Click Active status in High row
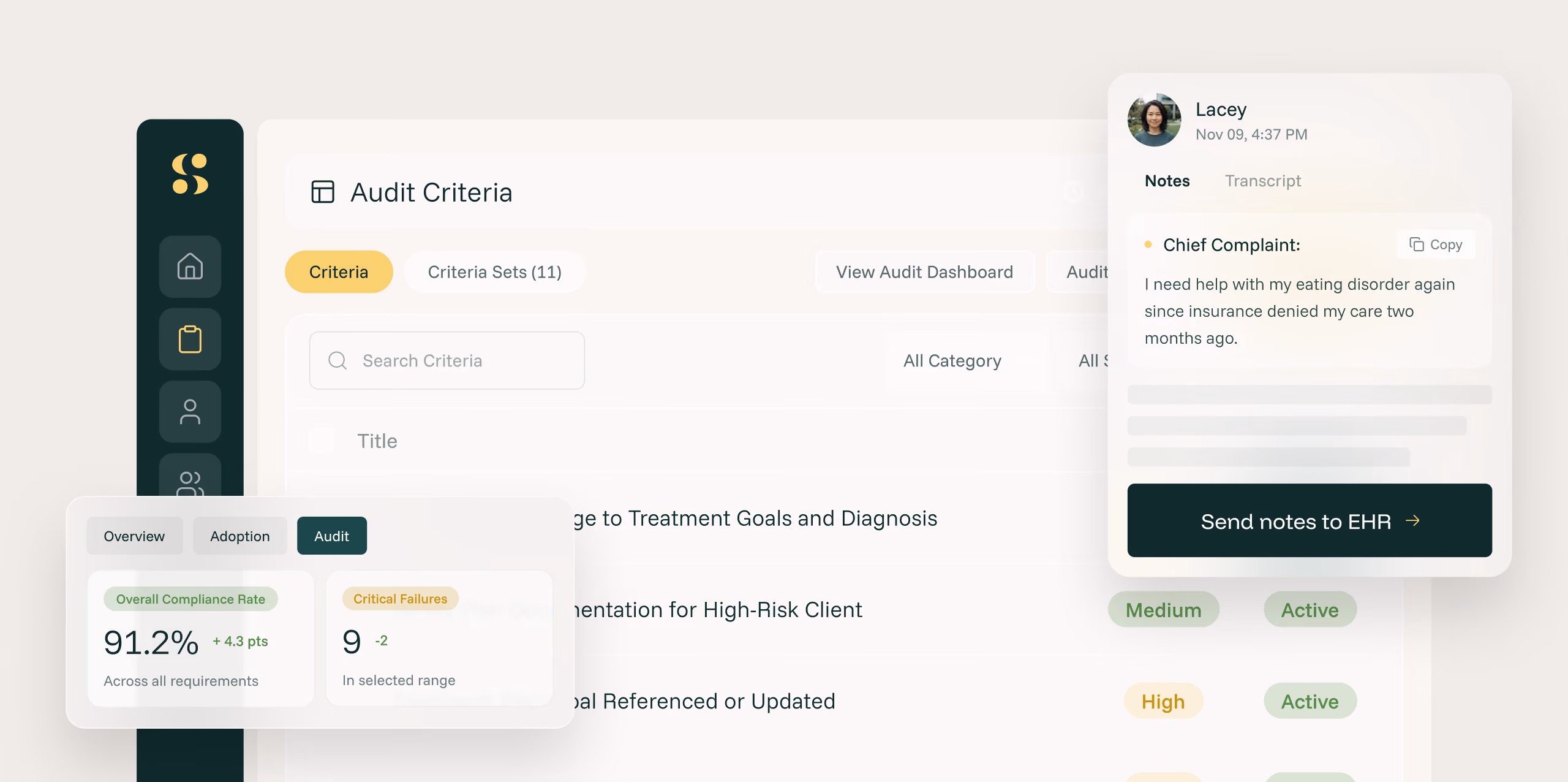This screenshot has height=782, width=1568. click(x=1310, y=701)
